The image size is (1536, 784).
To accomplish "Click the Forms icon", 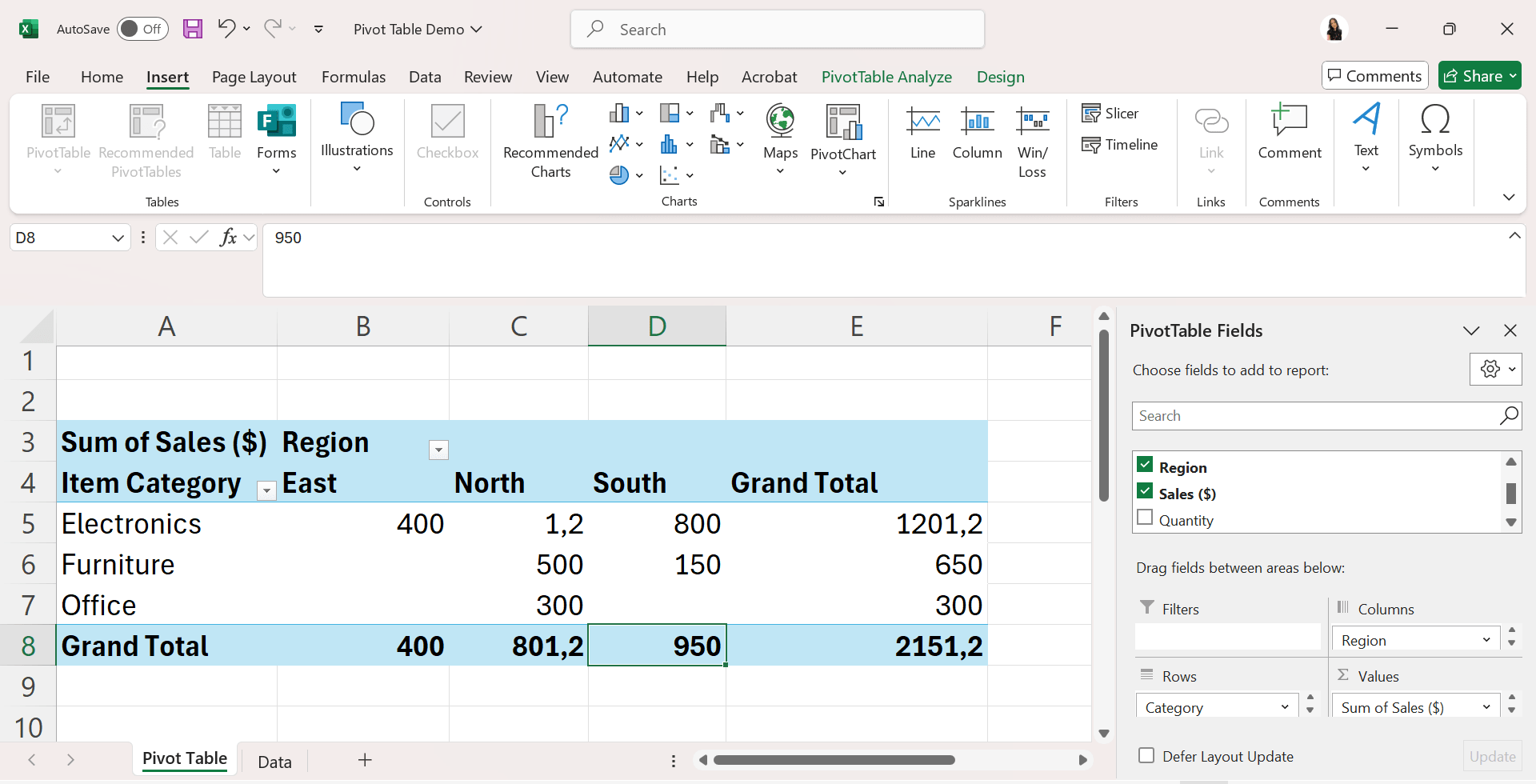I will (277, 122).
